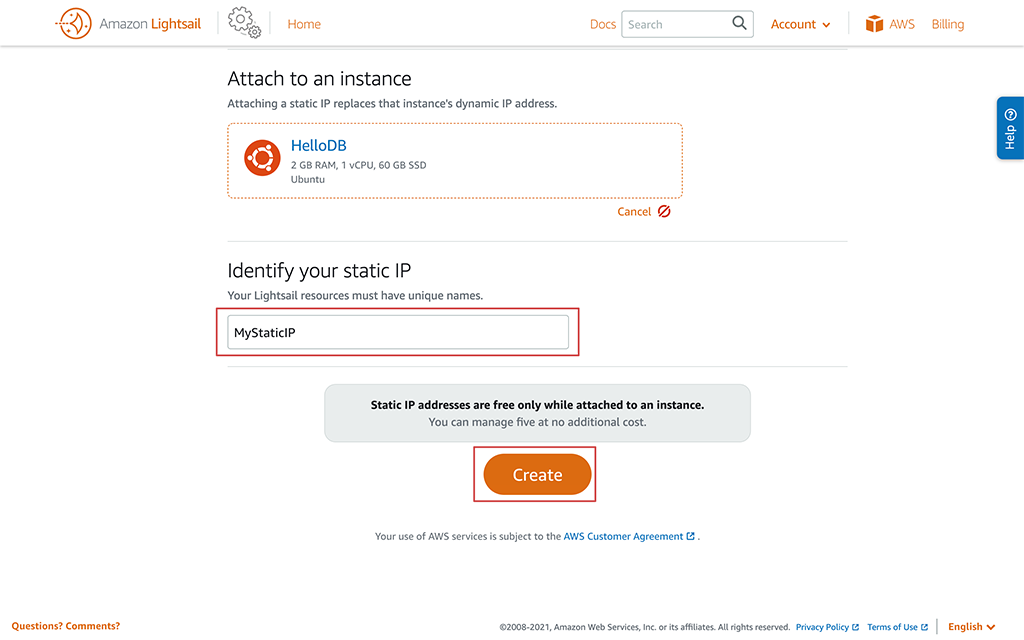Click the Ubuntu logo of HelloDB
The image size is (1024, 640).
pos(263,158)
